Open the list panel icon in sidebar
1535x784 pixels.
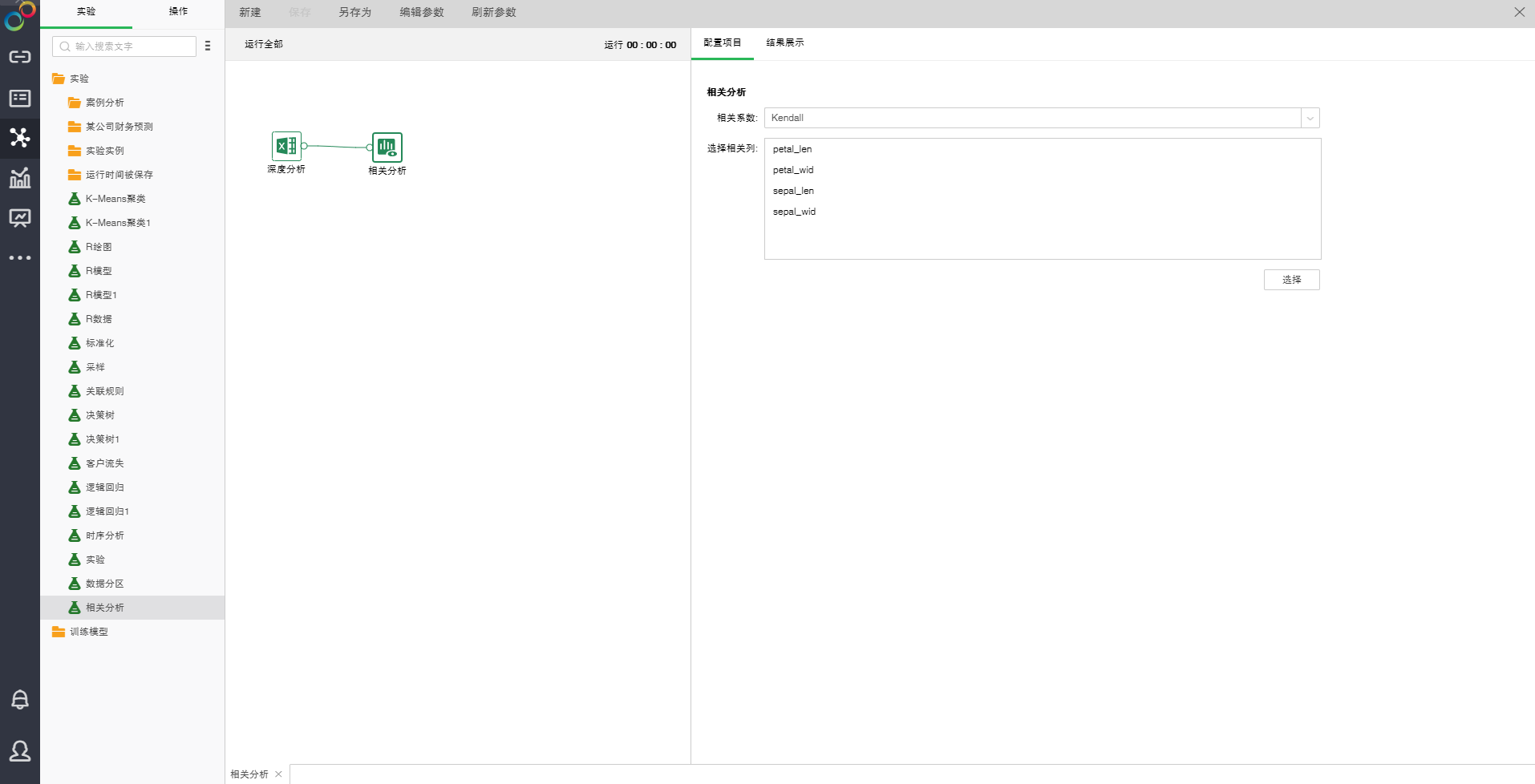click(20, 98)
